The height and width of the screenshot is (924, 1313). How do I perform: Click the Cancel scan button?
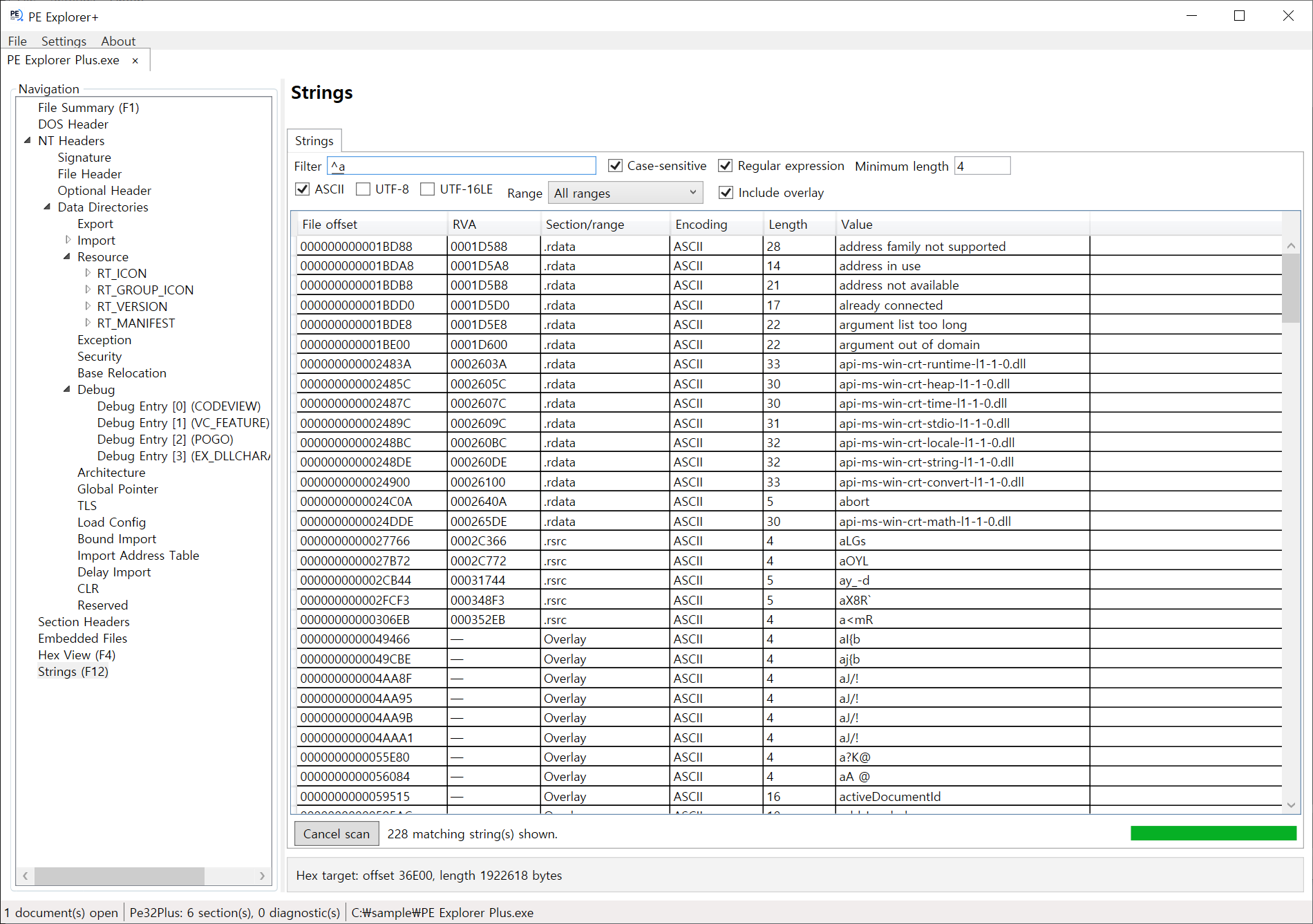[337, 834]
